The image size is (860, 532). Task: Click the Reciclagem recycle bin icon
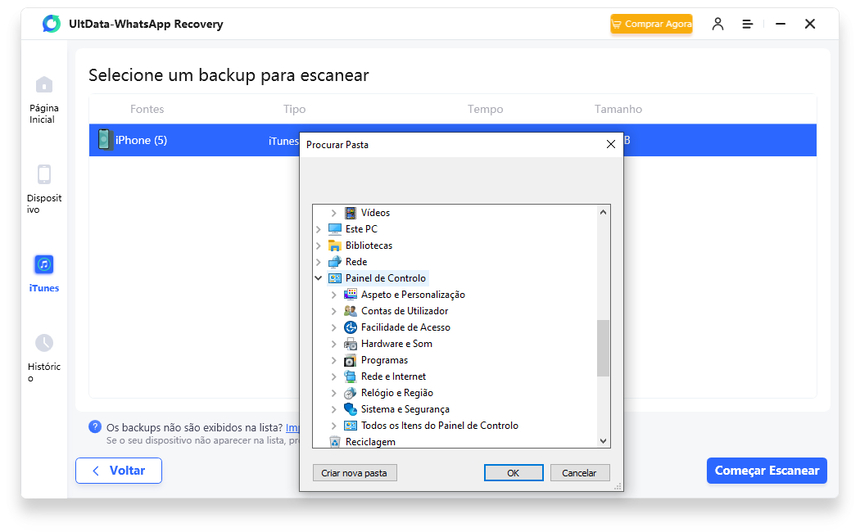[335, 442]
